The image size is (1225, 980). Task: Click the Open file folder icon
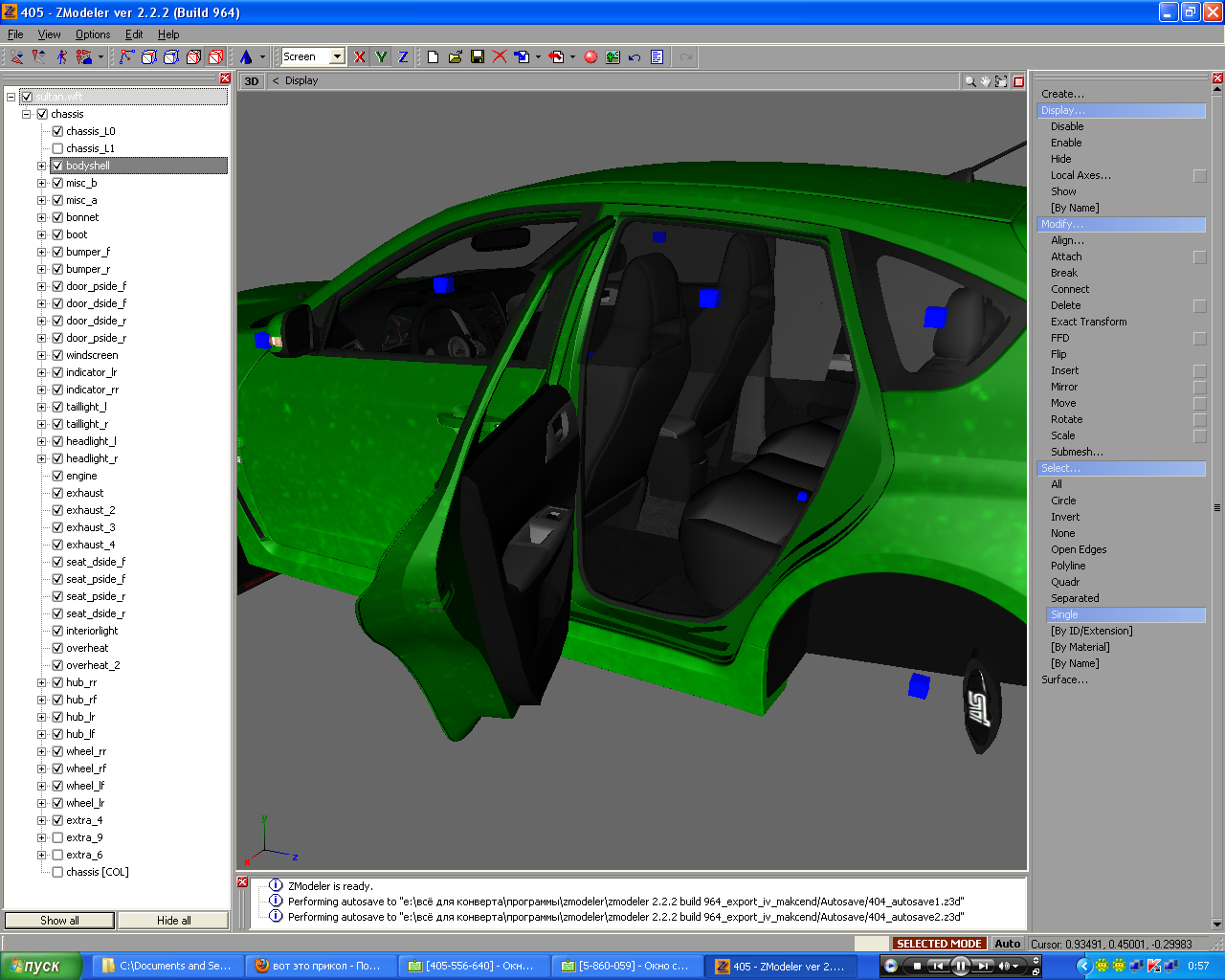pos(456,57)
